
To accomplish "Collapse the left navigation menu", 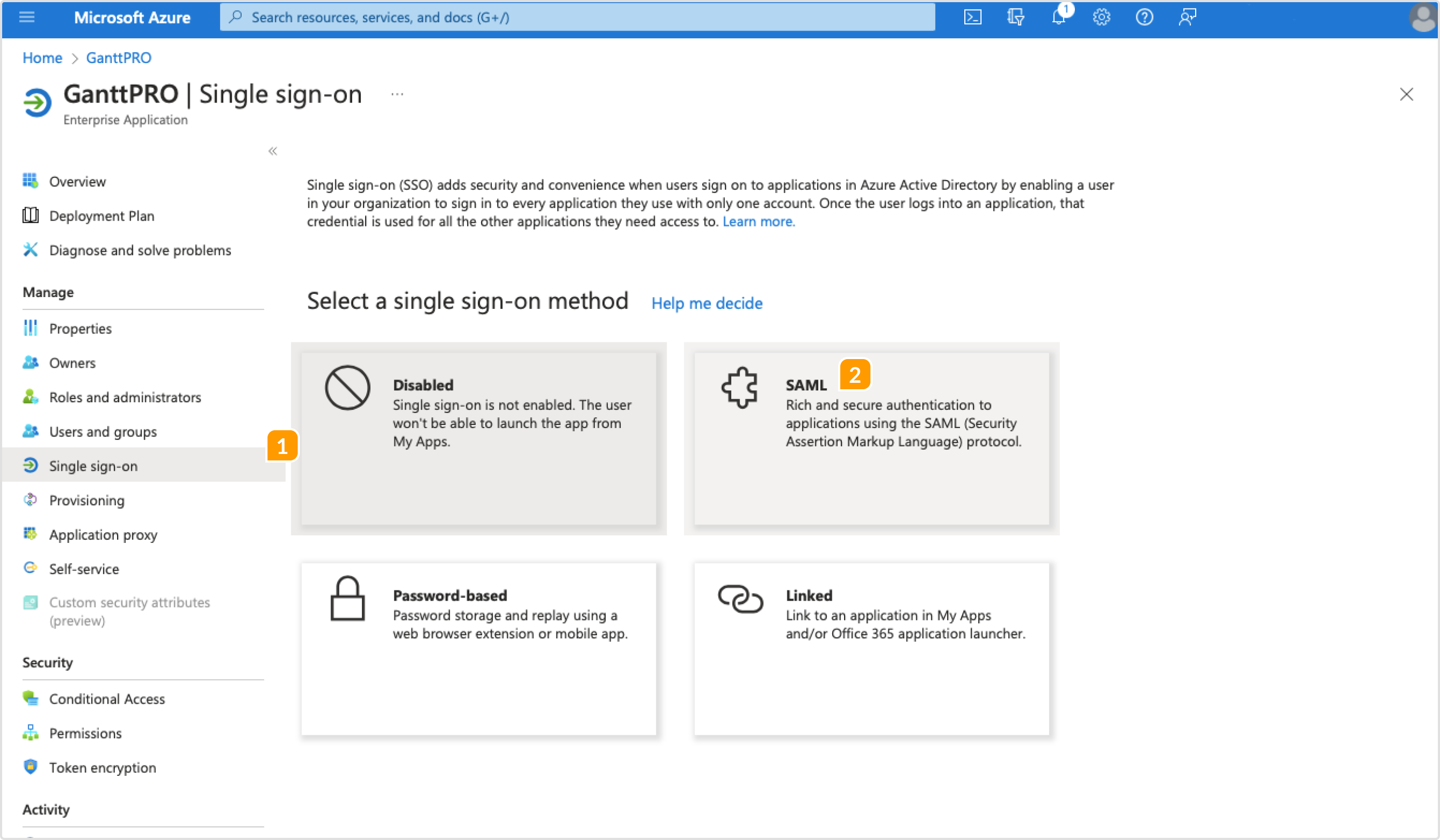I will [272, 151].
